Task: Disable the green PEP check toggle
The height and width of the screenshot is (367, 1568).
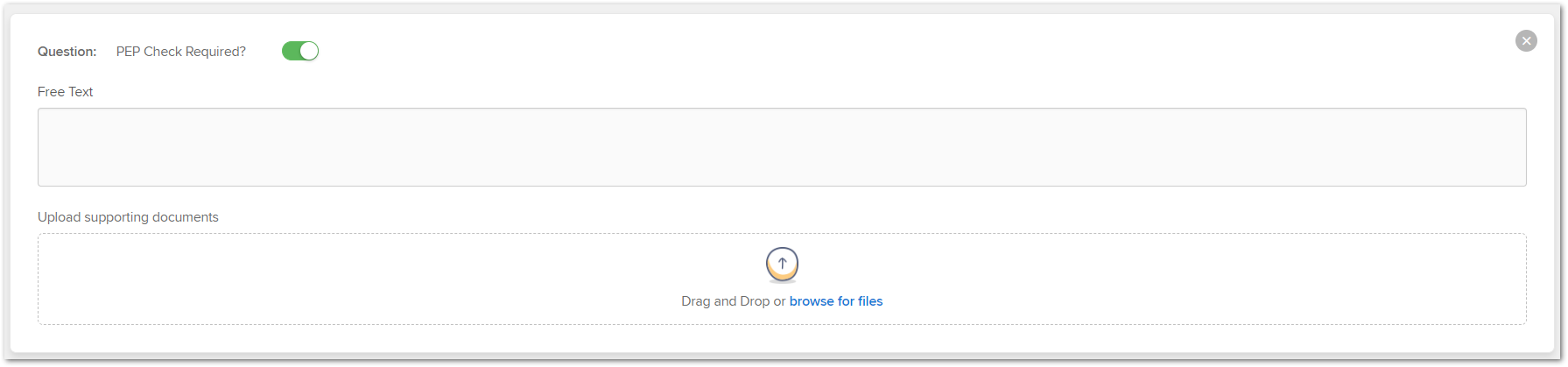Action: [300, 51]
